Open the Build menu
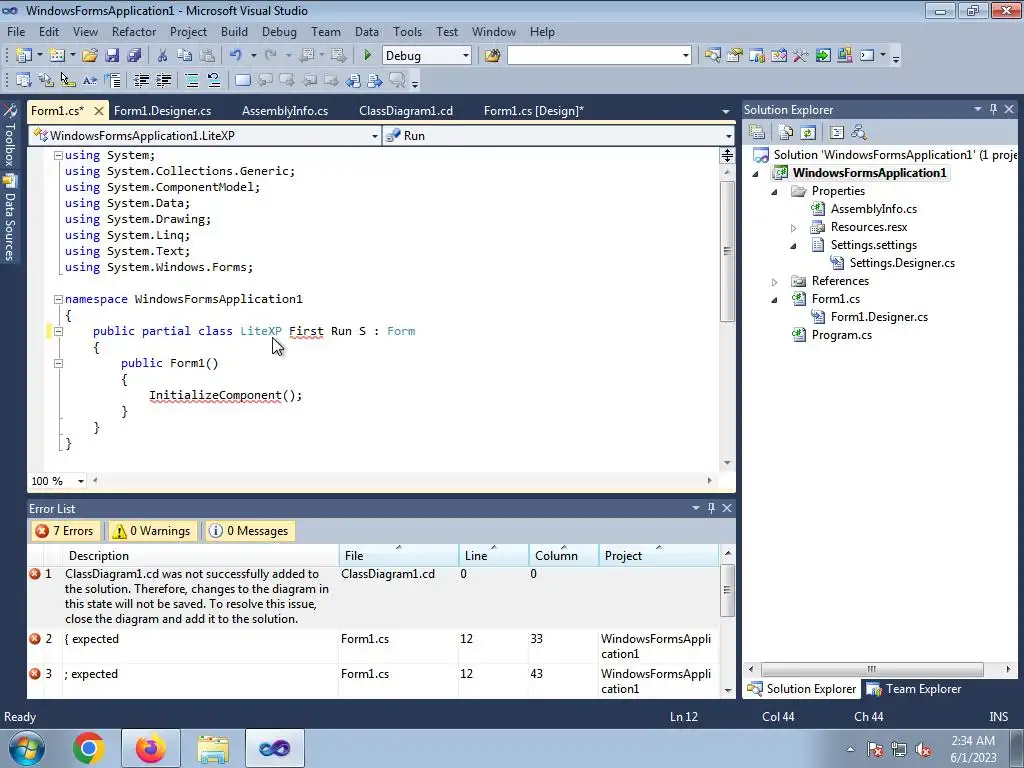The width and height of the screenshot is (1024, 768). [234, 31]
